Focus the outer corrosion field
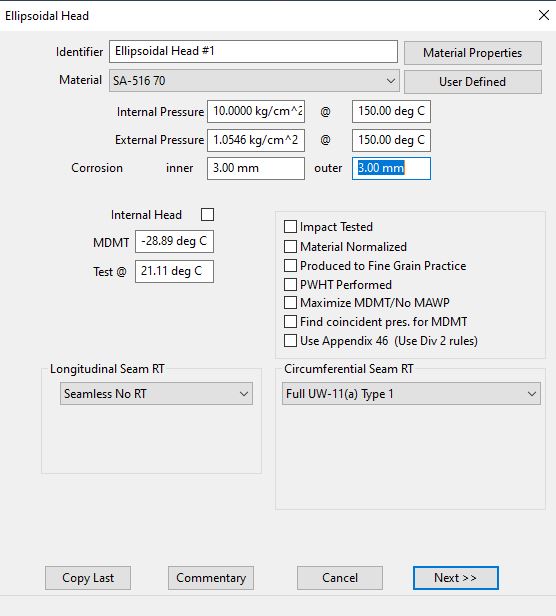 (391, 169)
